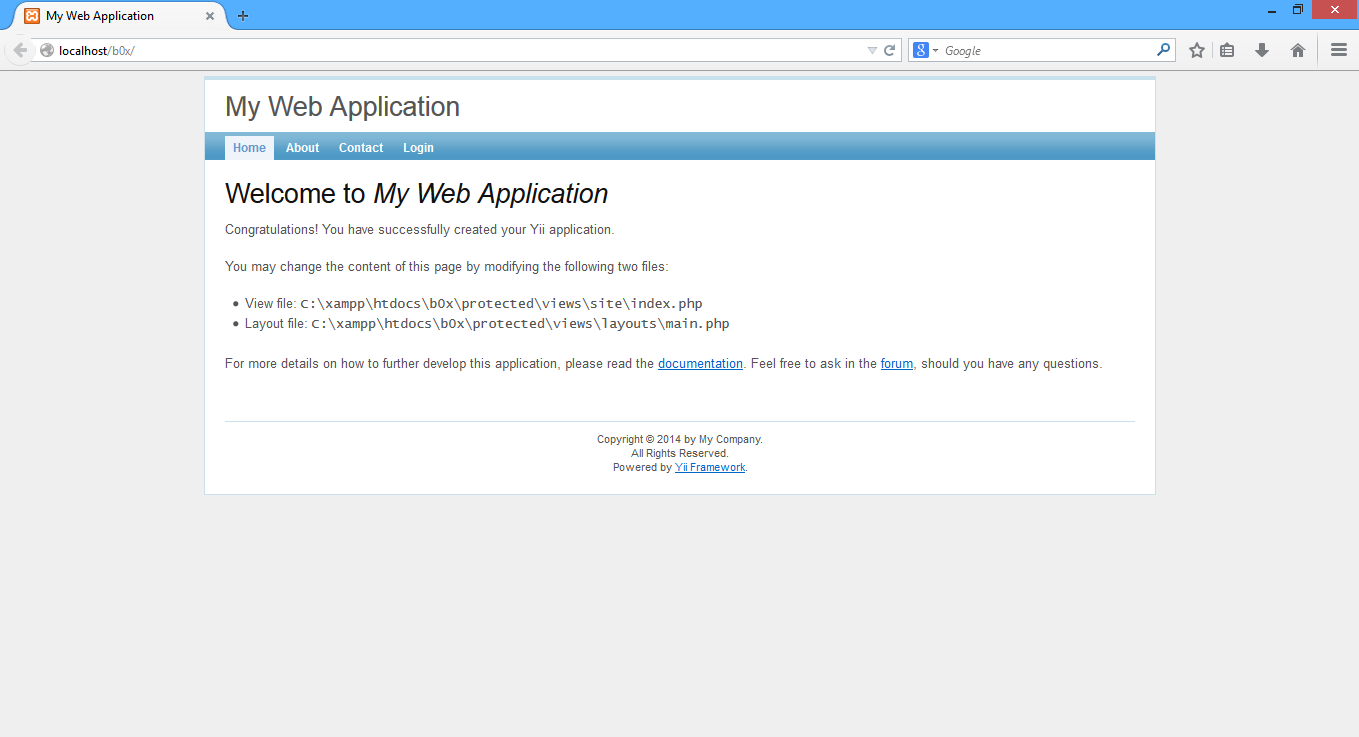This screenshot has height=737, width=1359.
Task: Open the Firefox hamburger menu
Action: coord(1338,49)
